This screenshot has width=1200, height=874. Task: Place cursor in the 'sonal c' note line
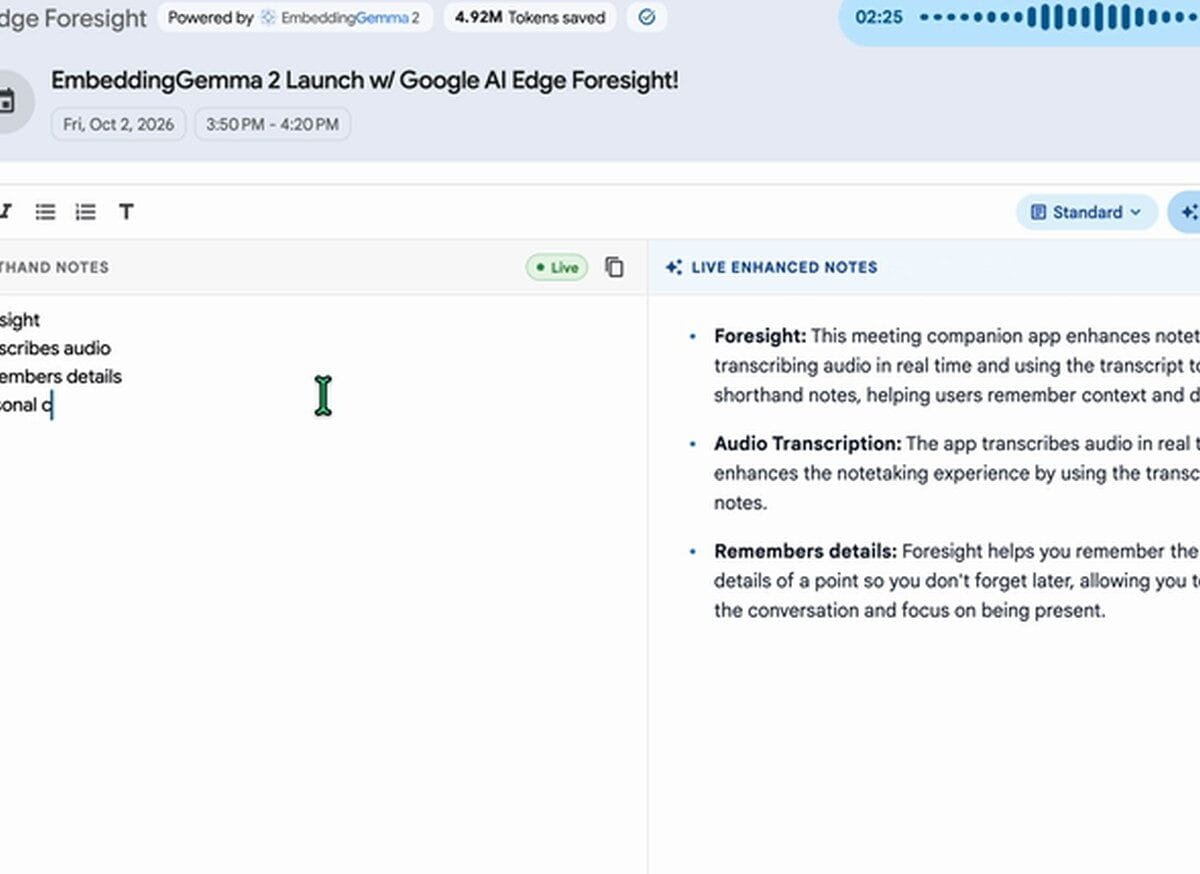[26, 404]
